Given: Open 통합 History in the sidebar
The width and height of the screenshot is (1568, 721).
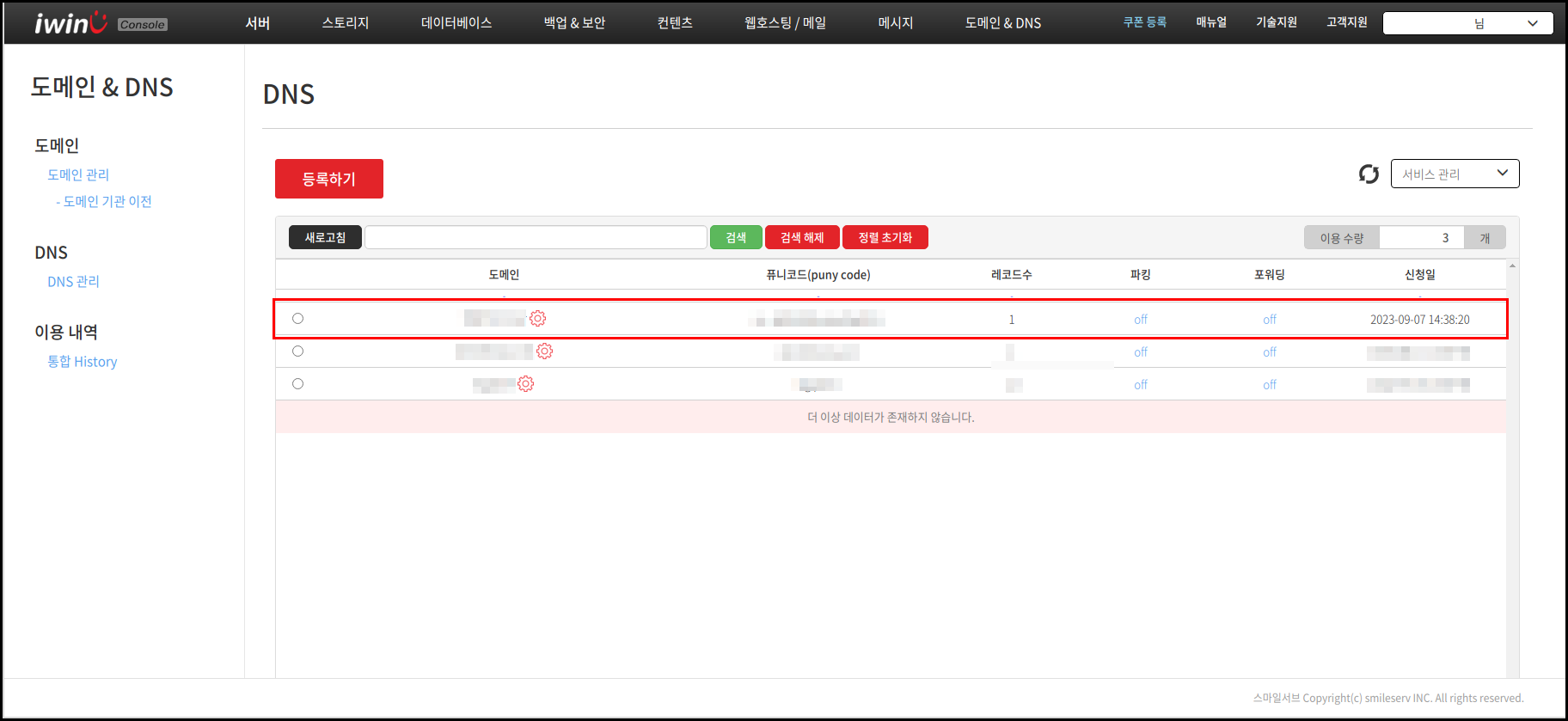Looking at the screenshot, I should 82,362.
